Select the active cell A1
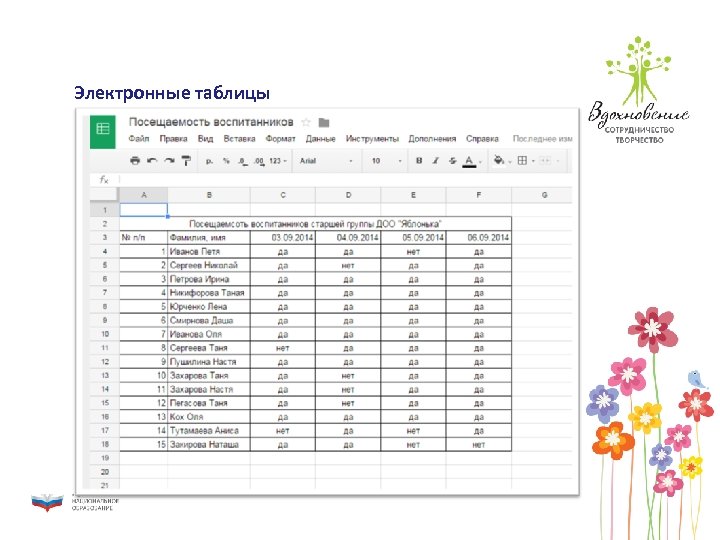The height and width of the screenshot is (540, 720). [x=144, y=210]
